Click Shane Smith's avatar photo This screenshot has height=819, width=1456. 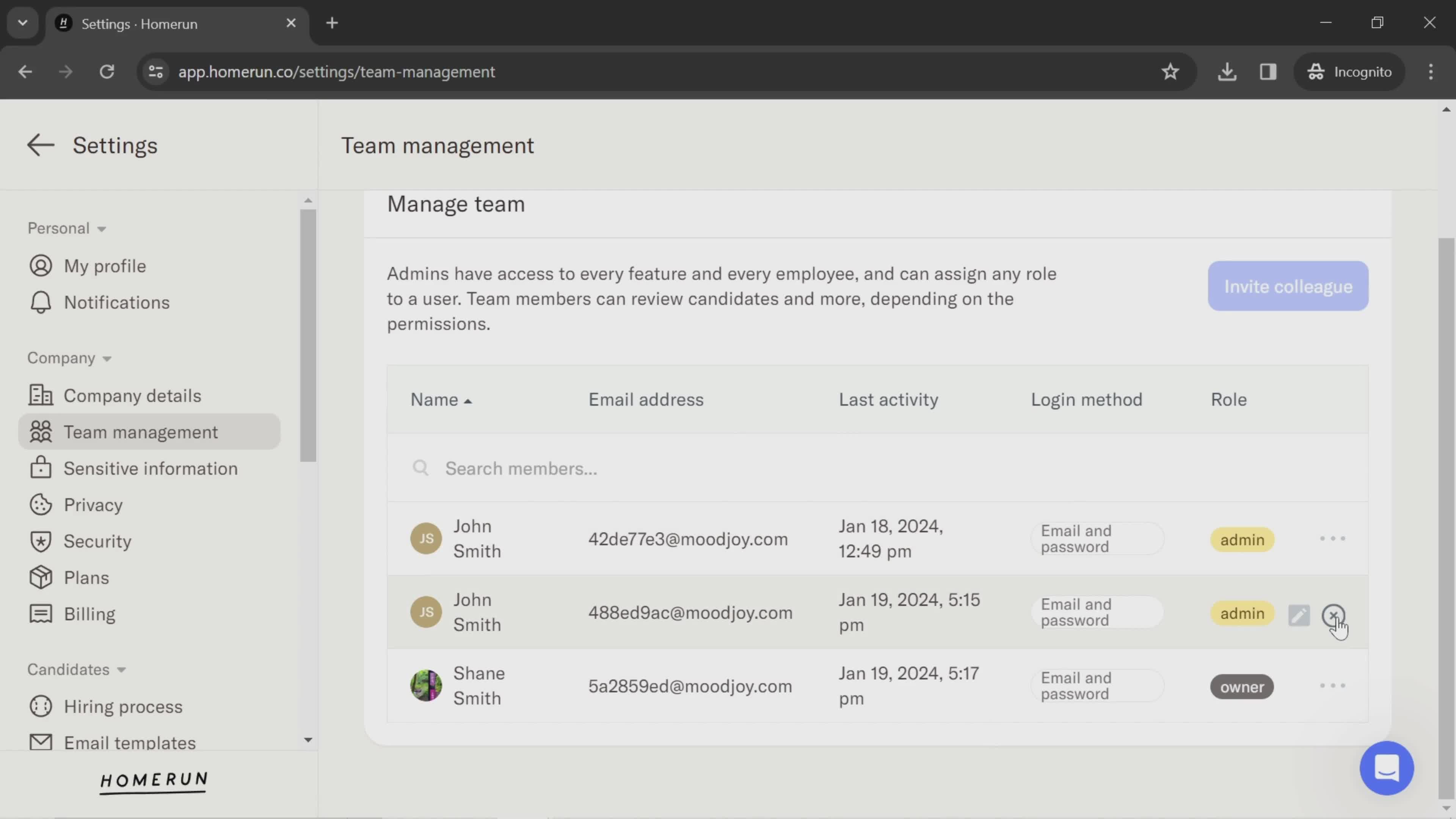(425, 686)
